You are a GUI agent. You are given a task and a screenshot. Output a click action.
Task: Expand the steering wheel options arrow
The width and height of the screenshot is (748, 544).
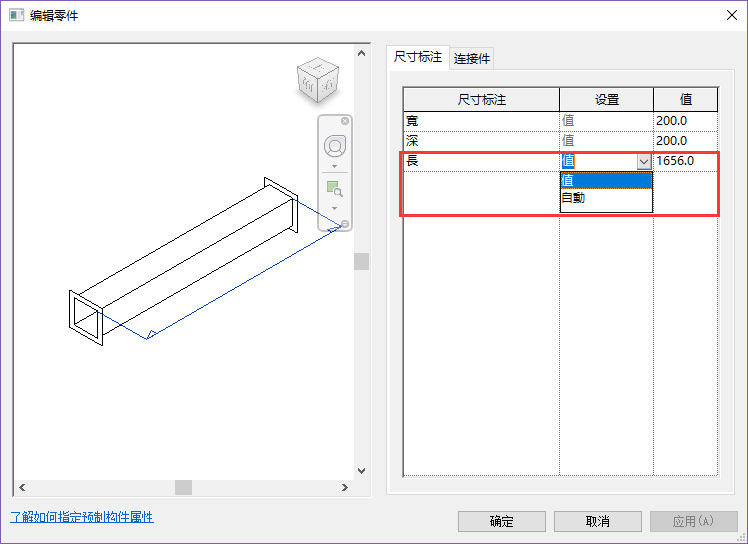(334, 167)
